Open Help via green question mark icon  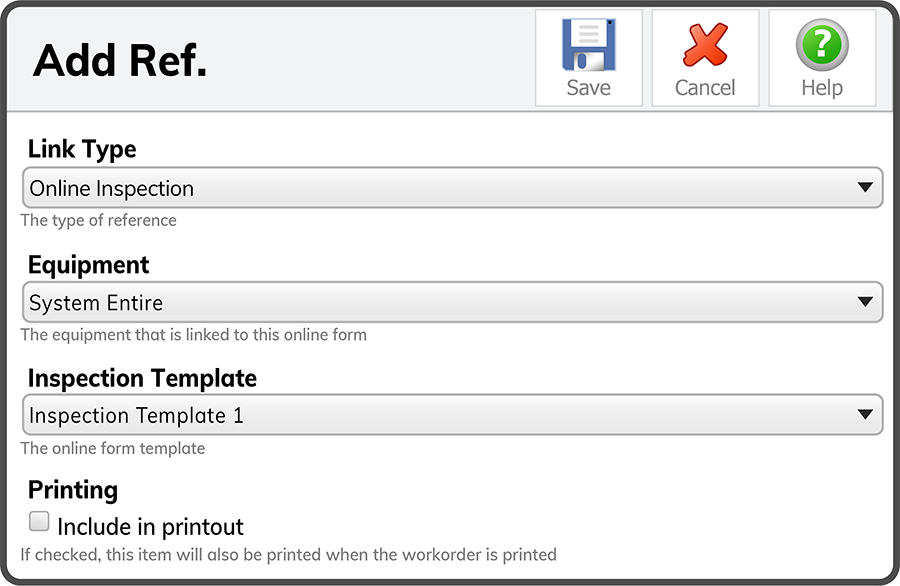822,45
